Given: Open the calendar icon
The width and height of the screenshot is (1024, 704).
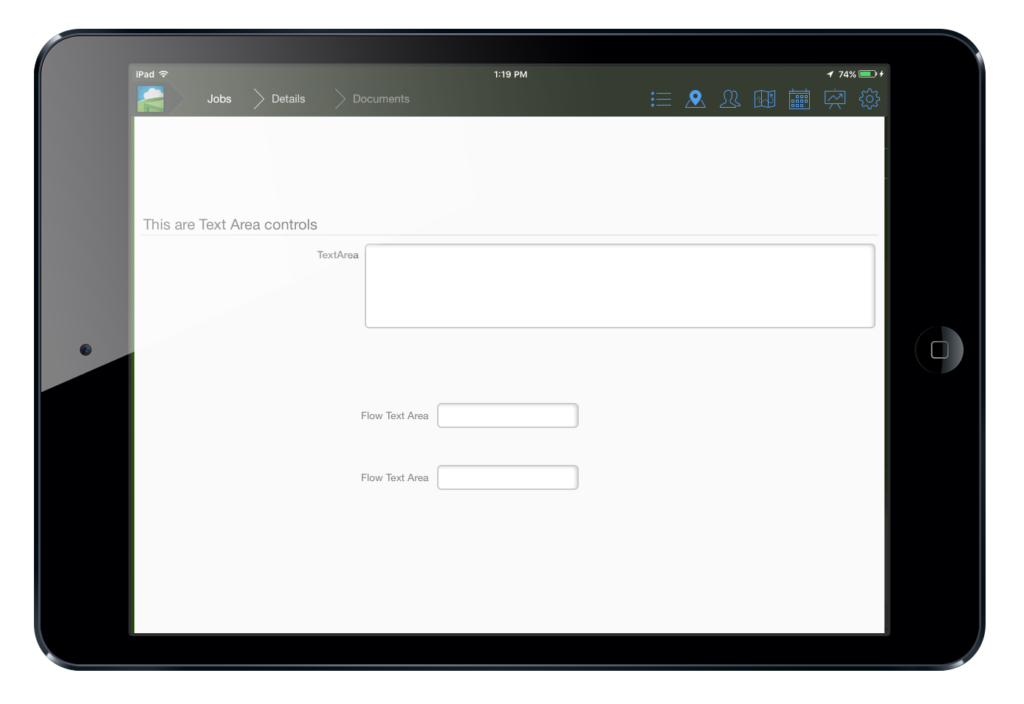Looking at the screenshot, I should pyautogui.click(x=799, y=98).
